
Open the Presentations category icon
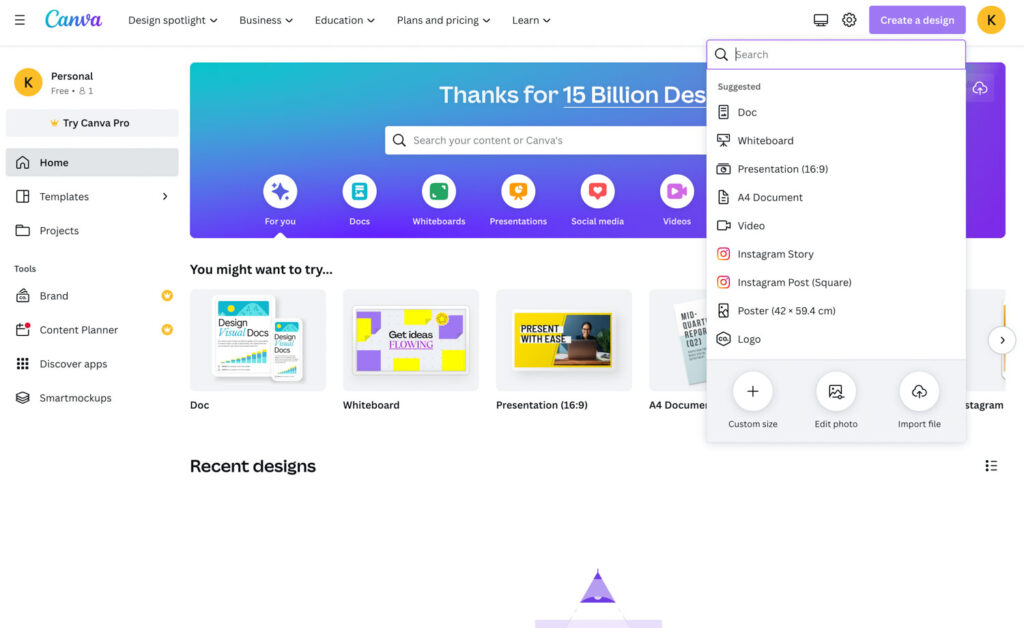tap(518, 191)
